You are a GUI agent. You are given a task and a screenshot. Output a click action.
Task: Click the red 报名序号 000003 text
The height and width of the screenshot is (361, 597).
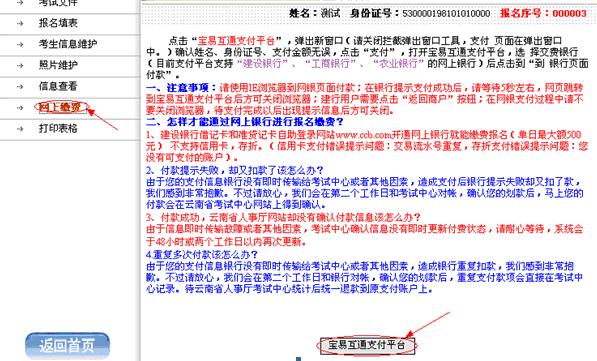[543, 13]
